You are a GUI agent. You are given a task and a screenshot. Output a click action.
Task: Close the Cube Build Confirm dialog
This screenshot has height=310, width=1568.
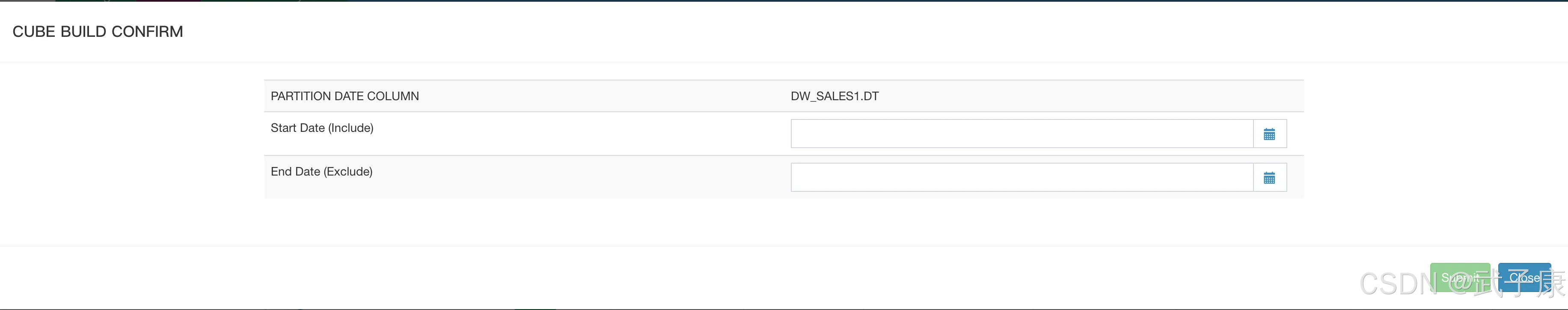(x=1524, y=278)
